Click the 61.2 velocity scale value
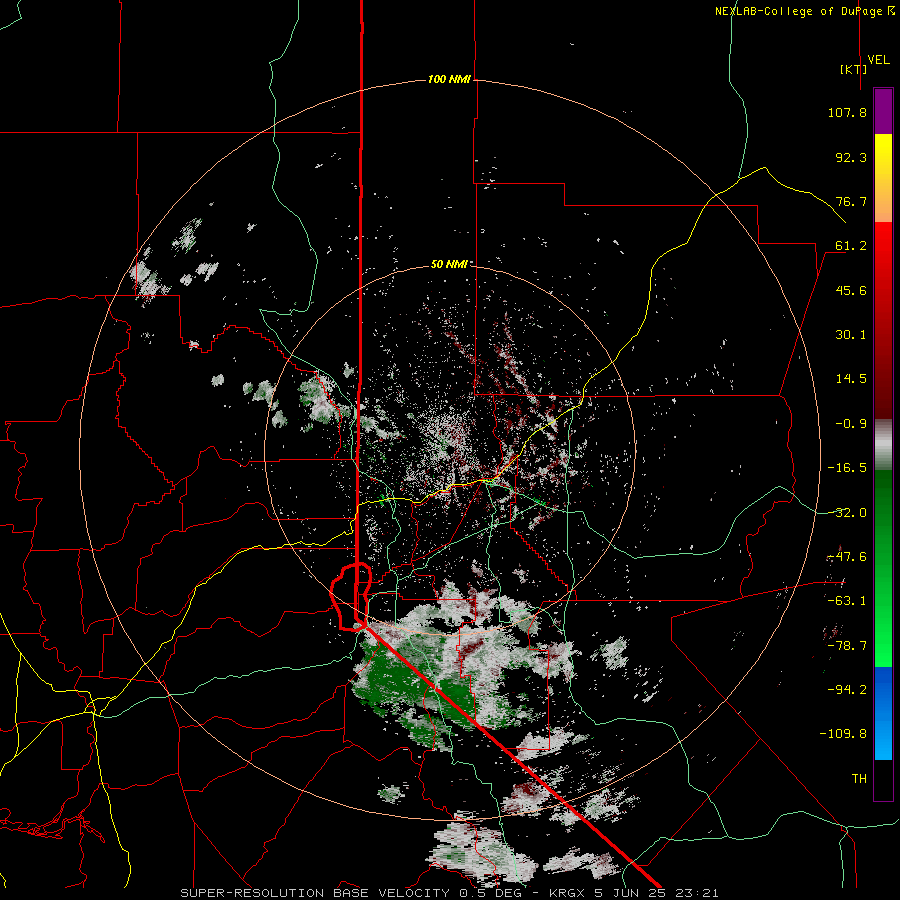The width and height of the screenshot is (900, 900). 851,246
